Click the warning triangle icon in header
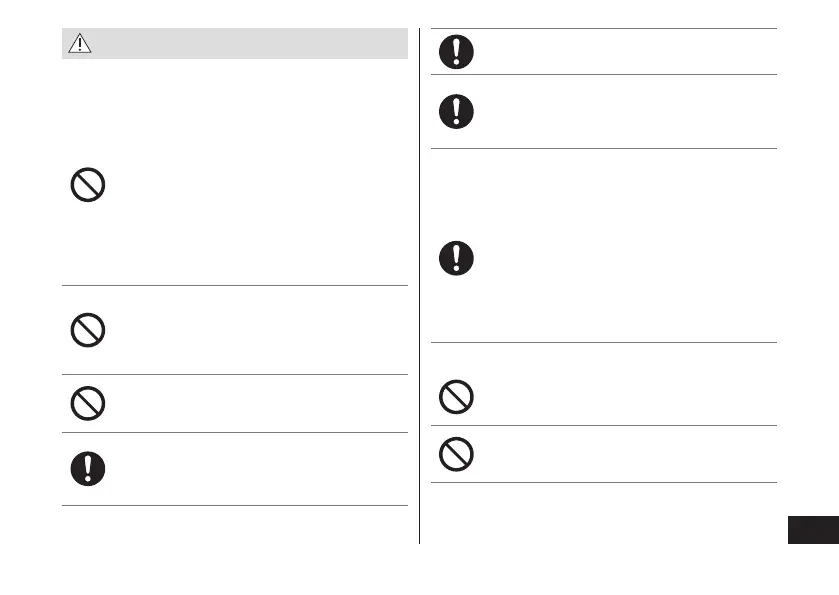Image resolution: width=839 pixels, height=595 pixels. click(x=78, y=43)
